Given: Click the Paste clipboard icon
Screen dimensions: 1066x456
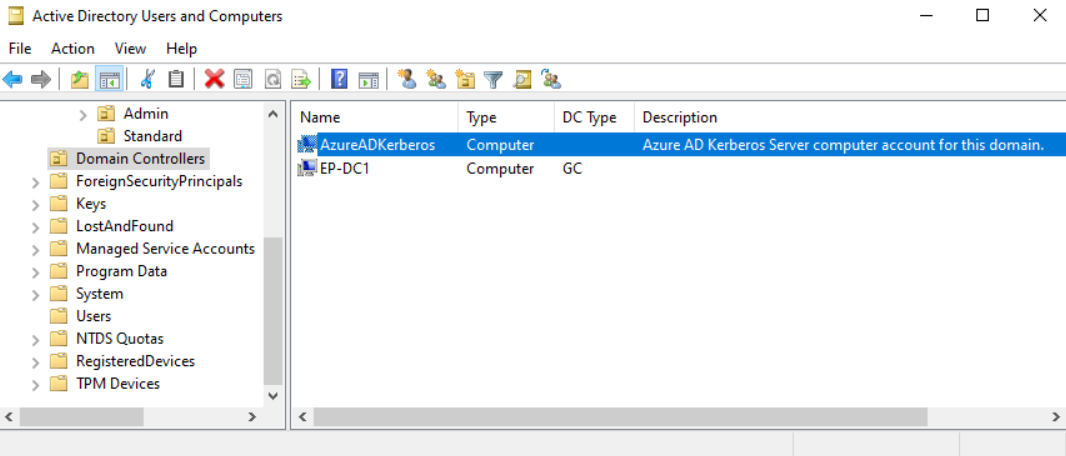Looking at the screenshot, I should coord(176,80).
